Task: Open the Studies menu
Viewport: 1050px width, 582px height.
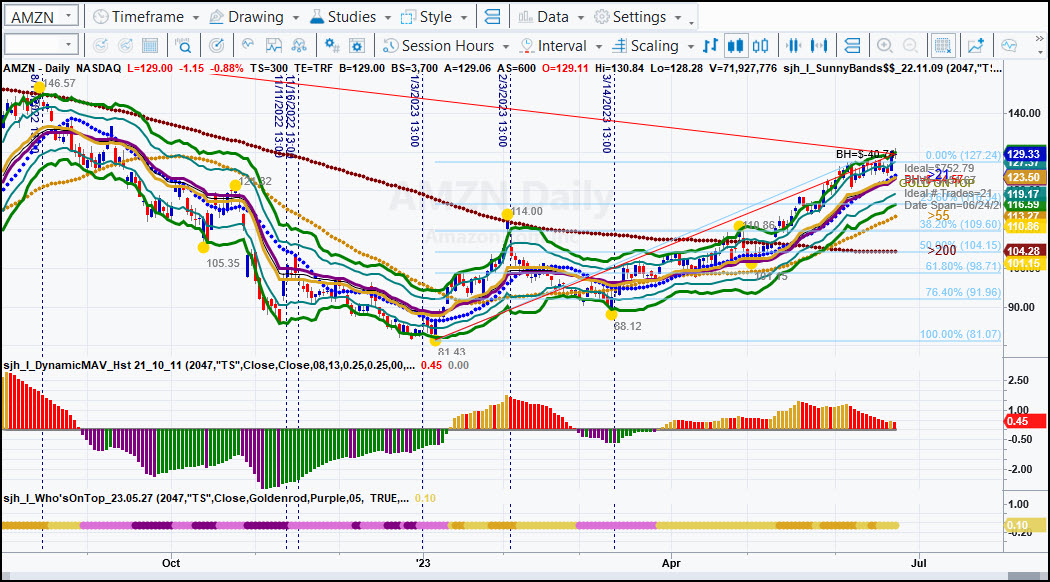Action: (x=343, y=17)
